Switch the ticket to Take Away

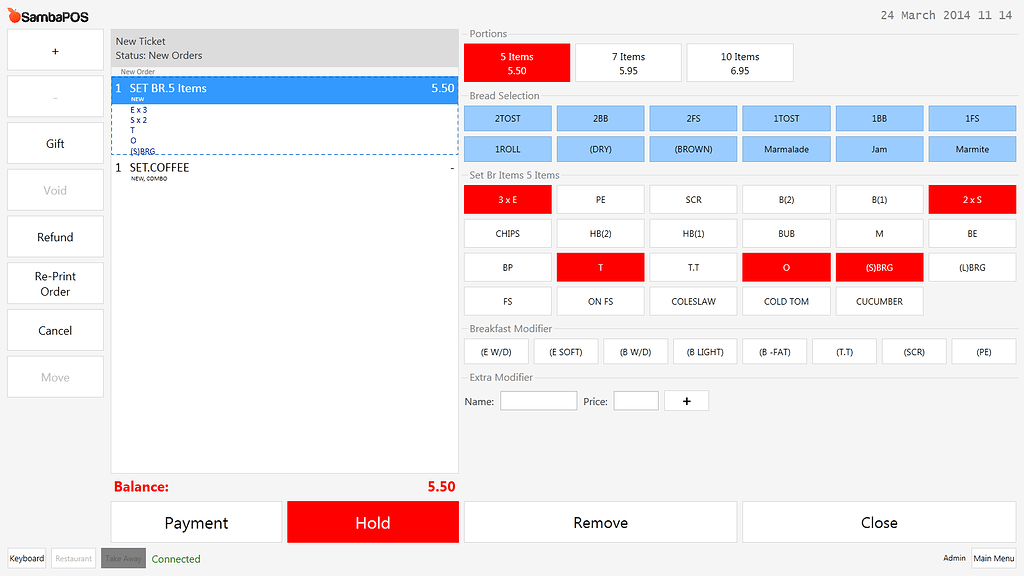pos(122,558)
